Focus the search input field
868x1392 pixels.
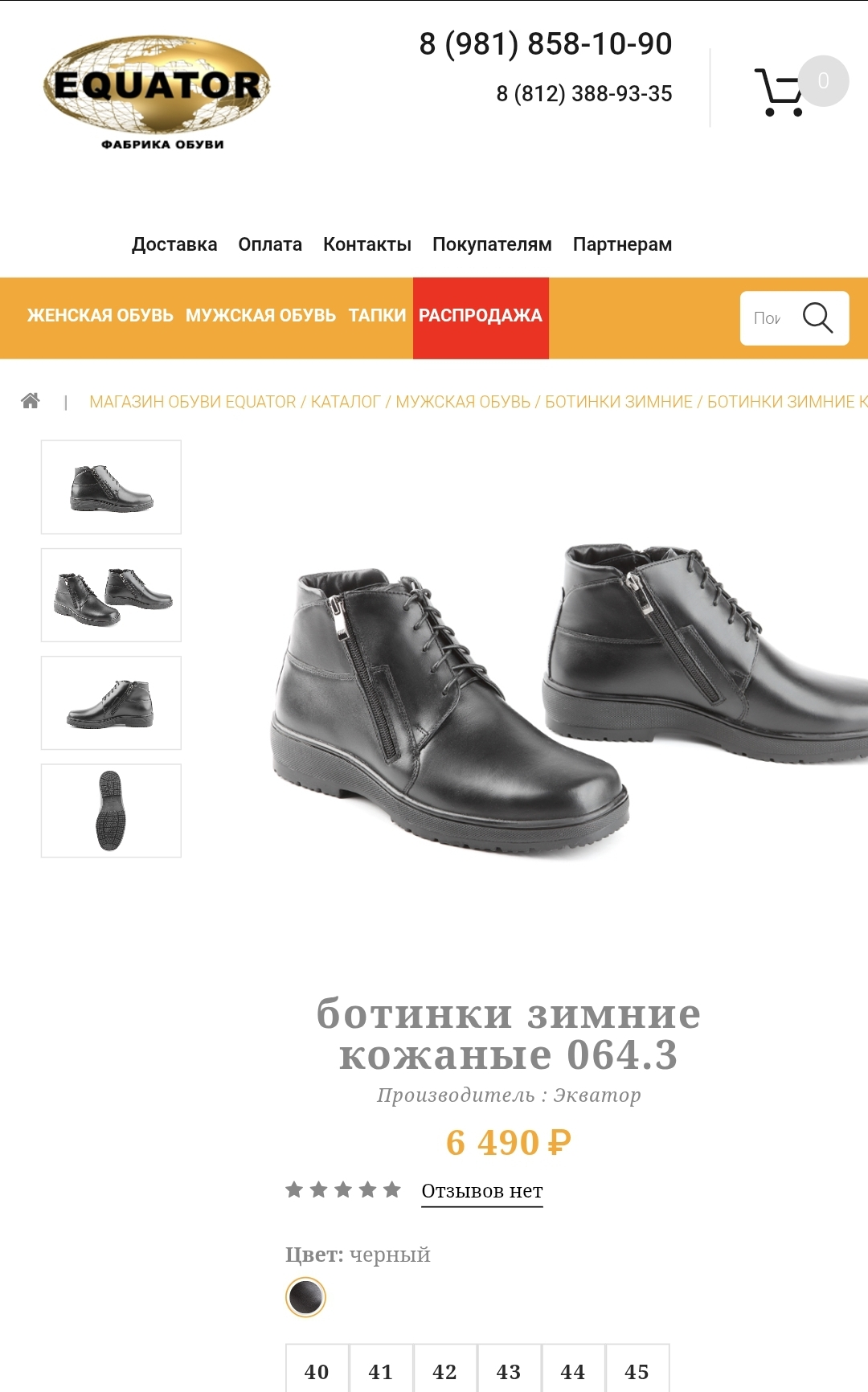[x=768, y=318]
